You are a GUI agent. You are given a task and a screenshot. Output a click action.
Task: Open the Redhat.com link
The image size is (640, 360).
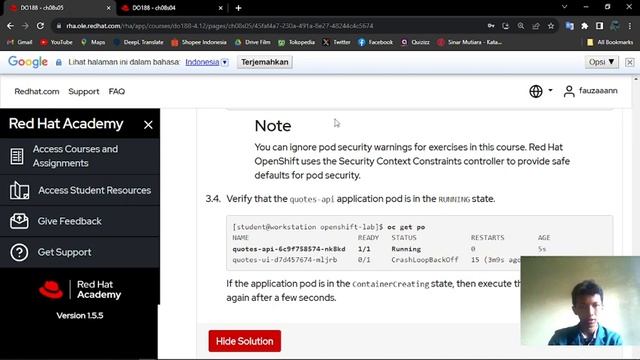click(x=37, y=91)
